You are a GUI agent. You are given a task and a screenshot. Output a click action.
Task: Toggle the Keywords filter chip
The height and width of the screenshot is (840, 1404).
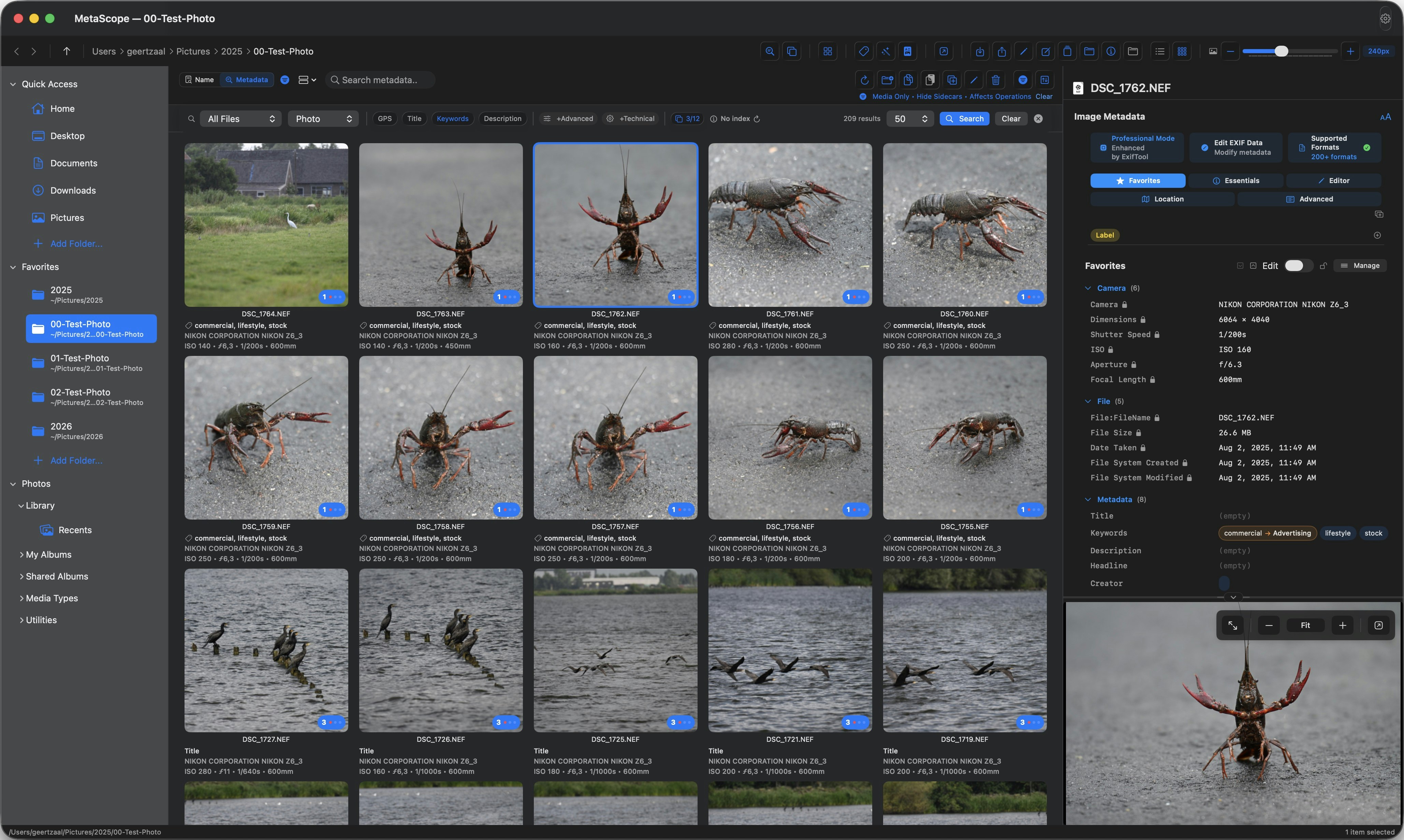click(x=453, y=119)
